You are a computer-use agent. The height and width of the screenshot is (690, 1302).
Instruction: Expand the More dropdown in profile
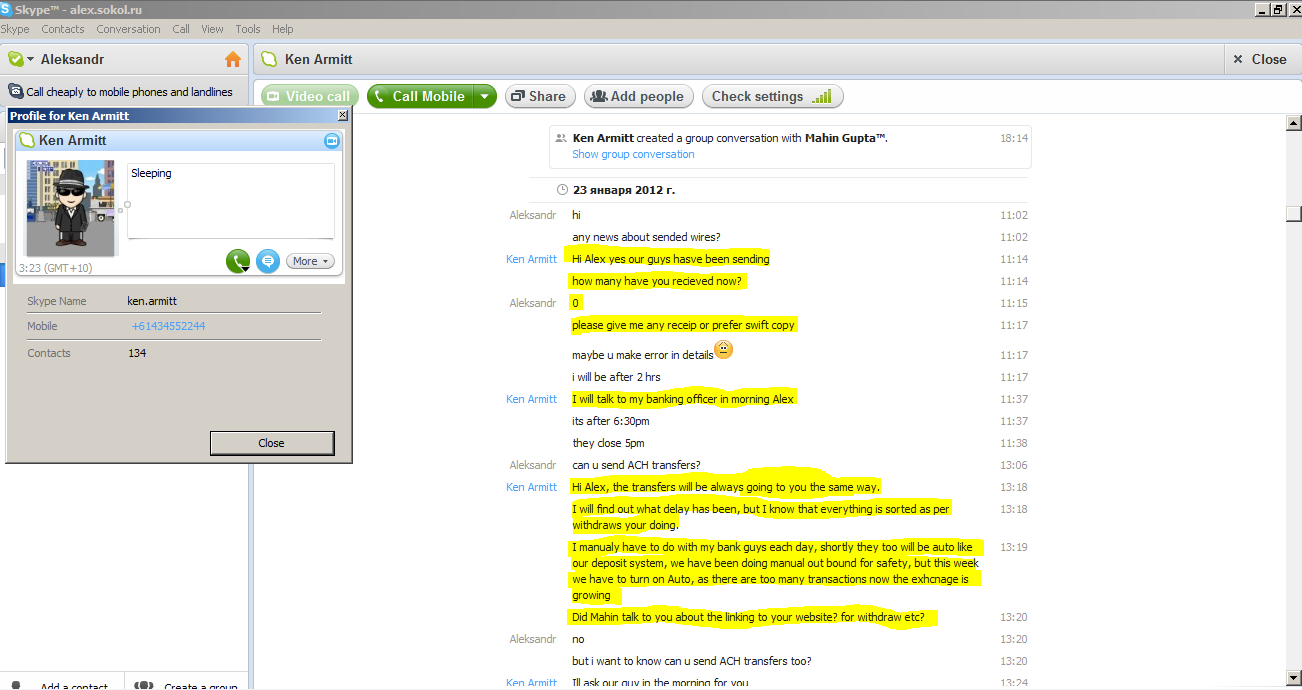tap(311, 261)
